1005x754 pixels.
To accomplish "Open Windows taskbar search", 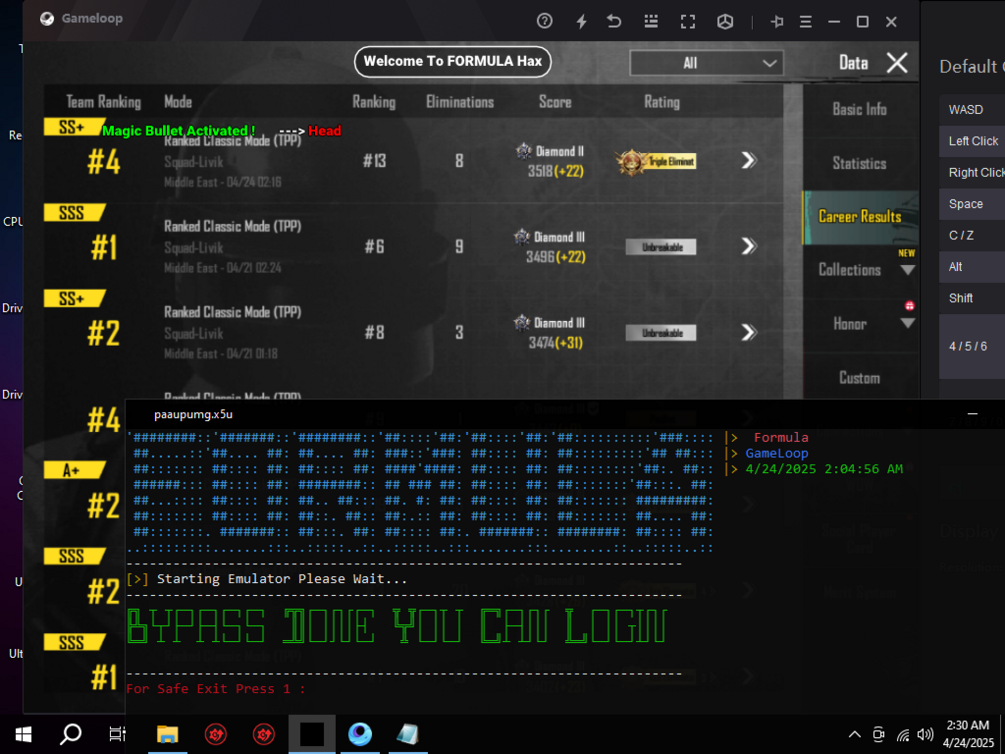I will click(x=71, y=734).
